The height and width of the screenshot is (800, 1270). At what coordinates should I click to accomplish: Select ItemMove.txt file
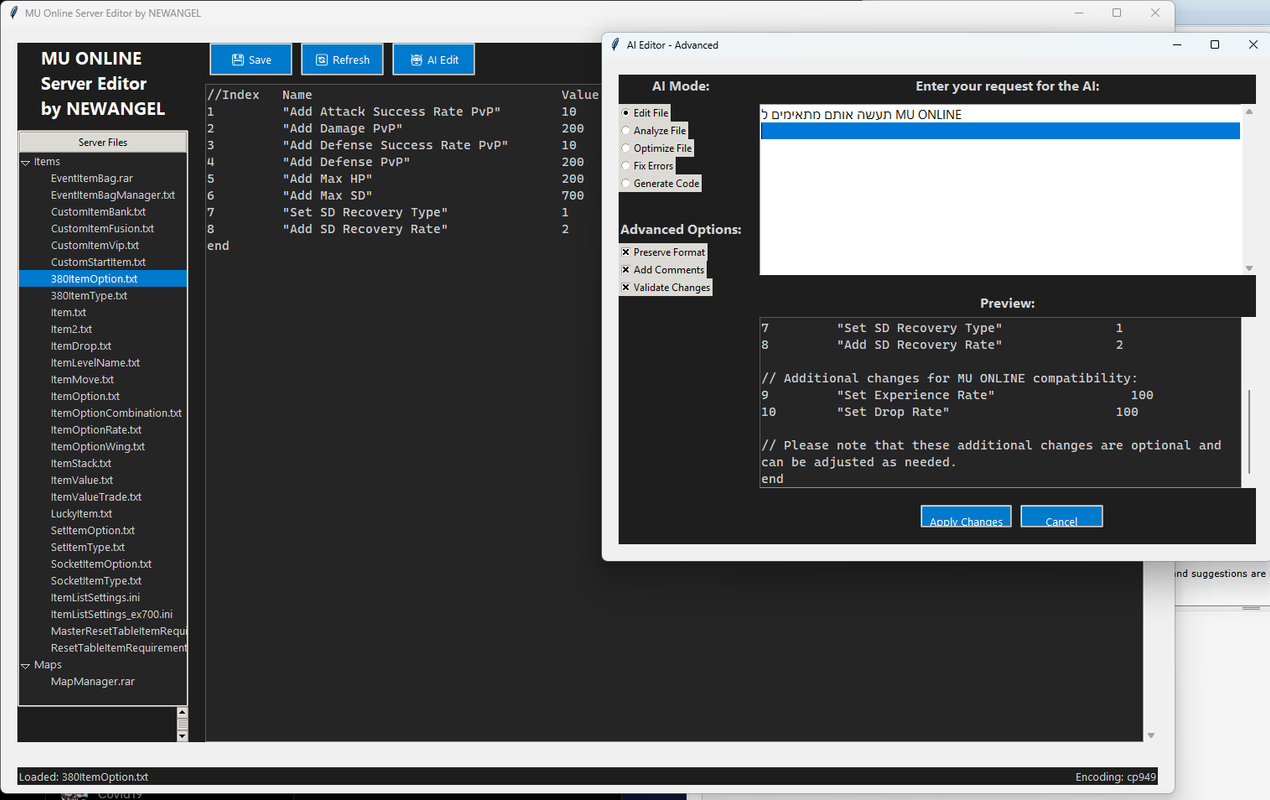click(82, 380)
